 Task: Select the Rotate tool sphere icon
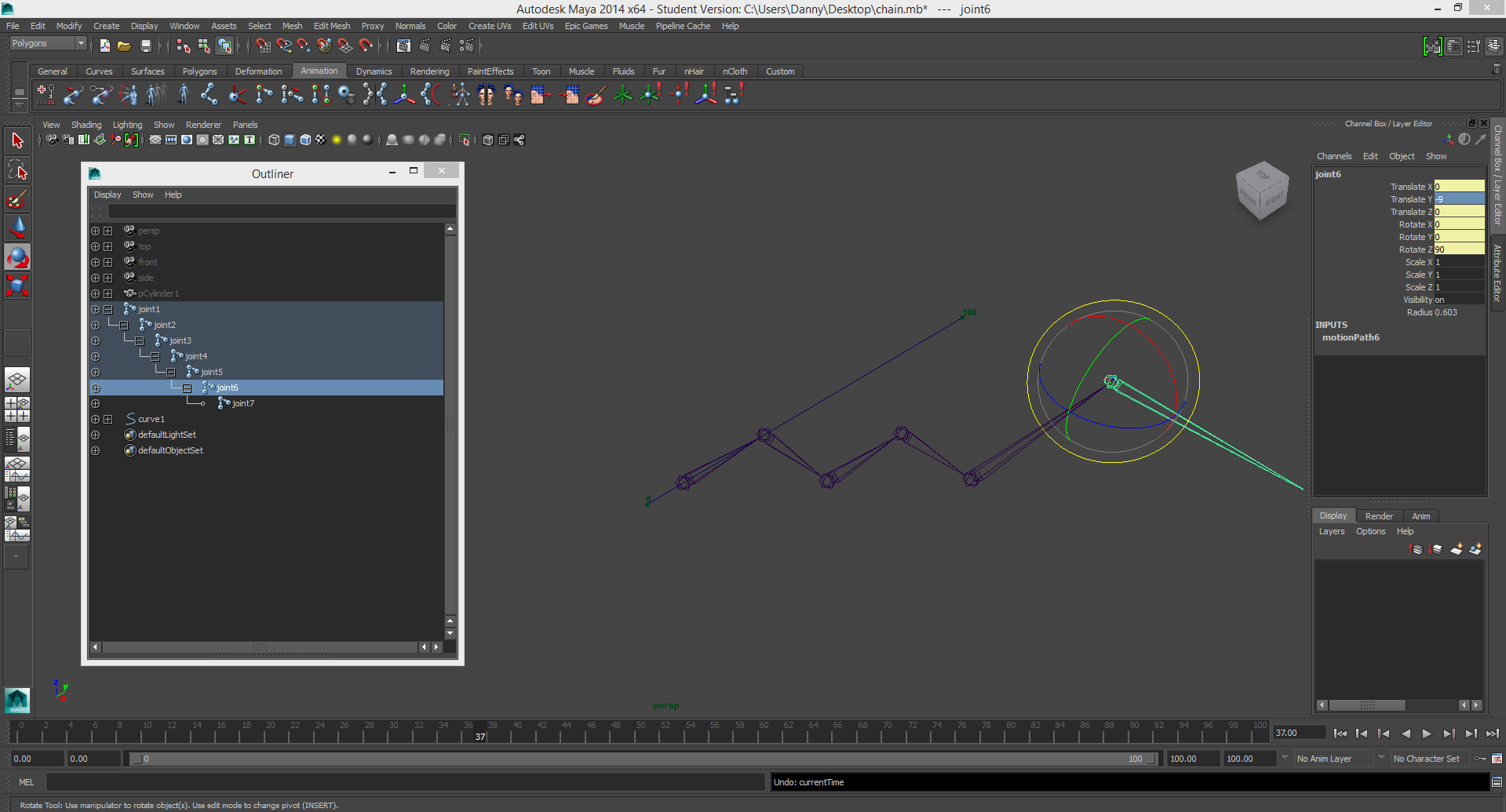point(17,257)
